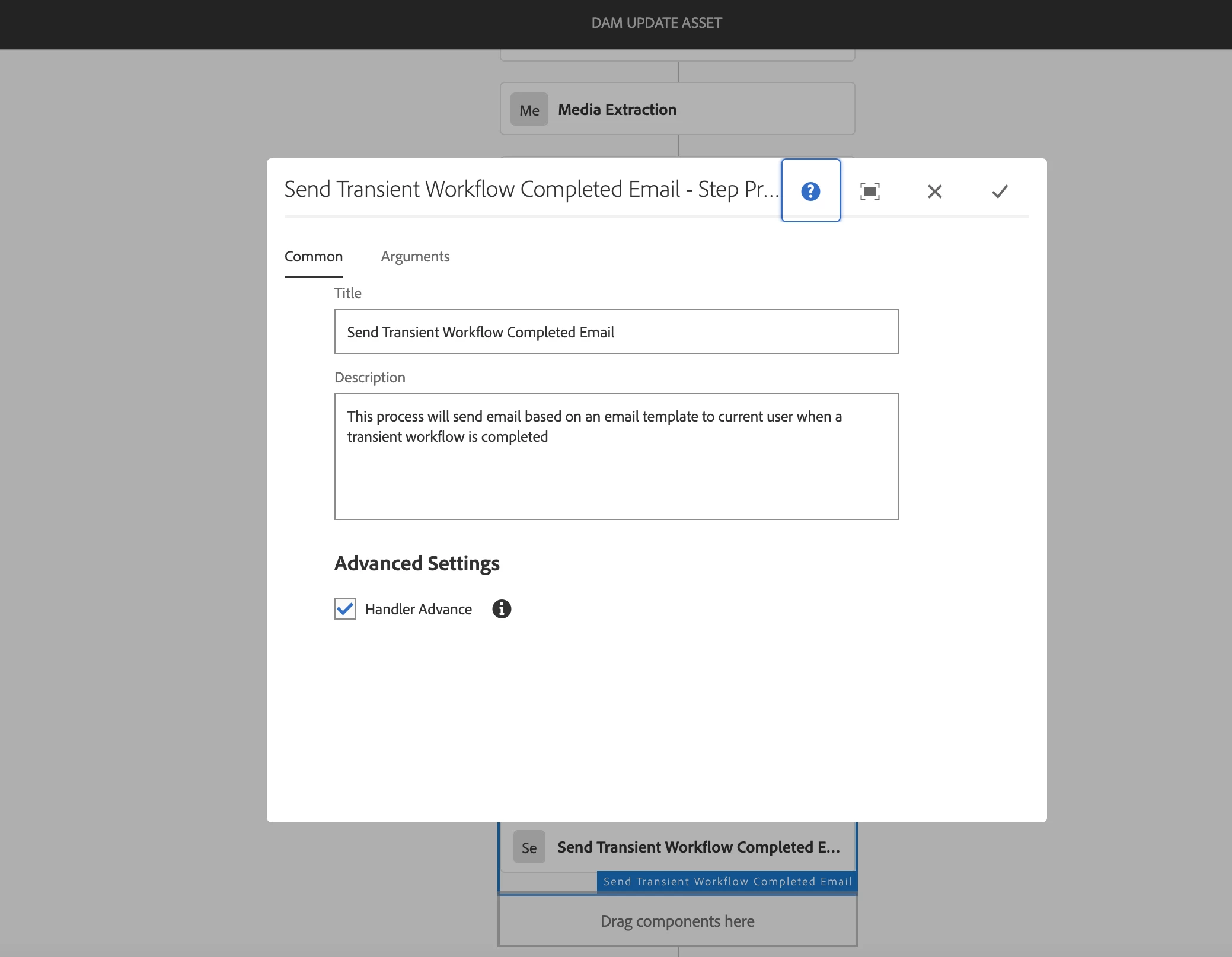
Task: Select Send Transient Workflow Completed E... step
Action: (x=698, y=847)
